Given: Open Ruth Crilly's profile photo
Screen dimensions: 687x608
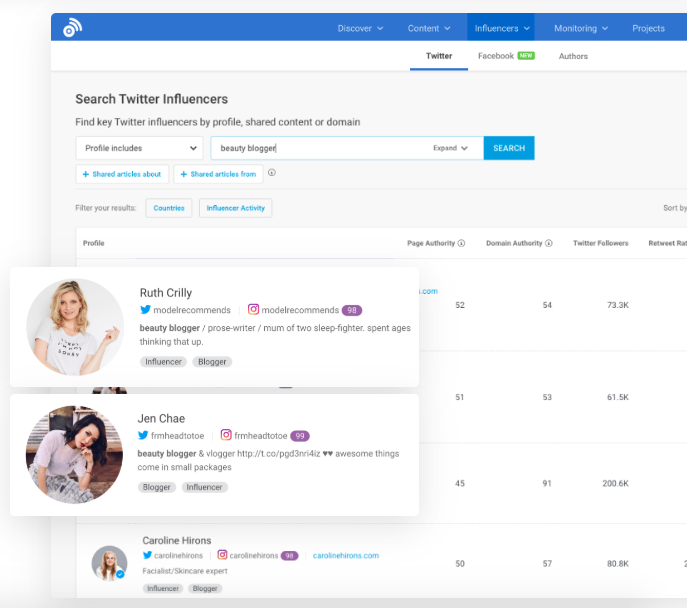Looking at the screenshot, I should point(75,327).
